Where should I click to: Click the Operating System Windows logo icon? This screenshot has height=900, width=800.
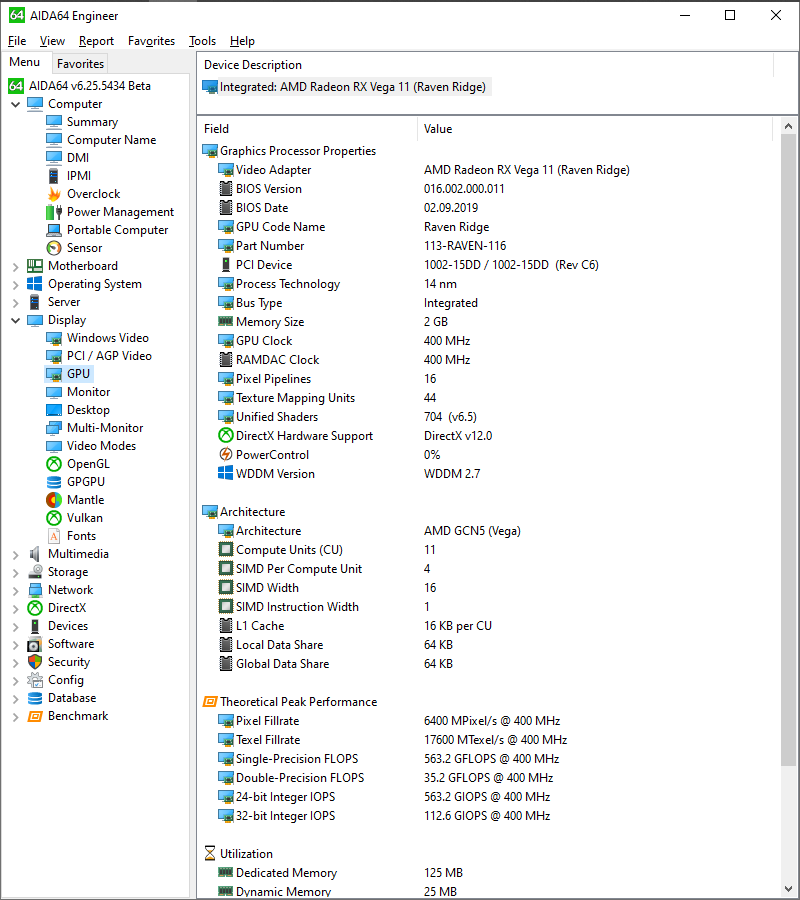35,284
